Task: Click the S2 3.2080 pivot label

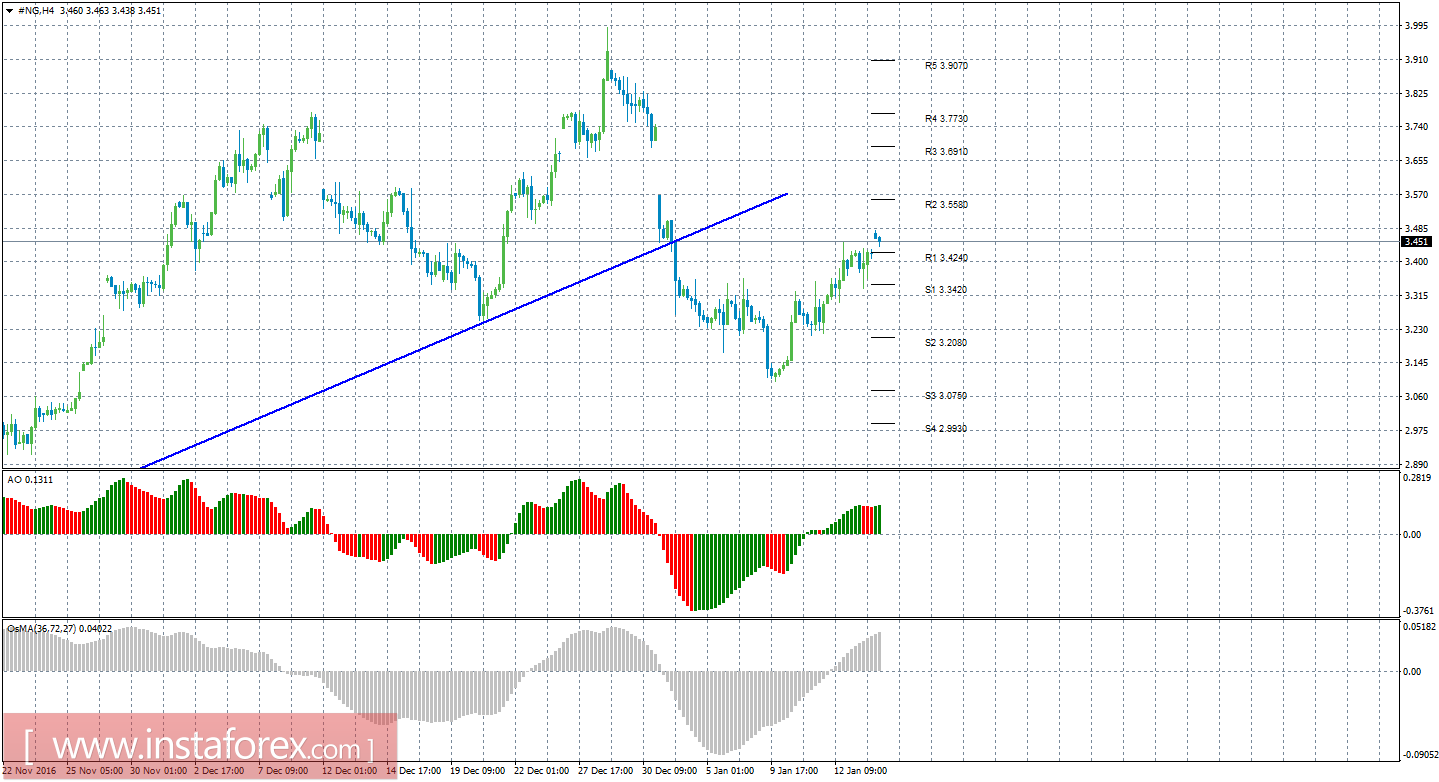Action: [x=946, y=342]
